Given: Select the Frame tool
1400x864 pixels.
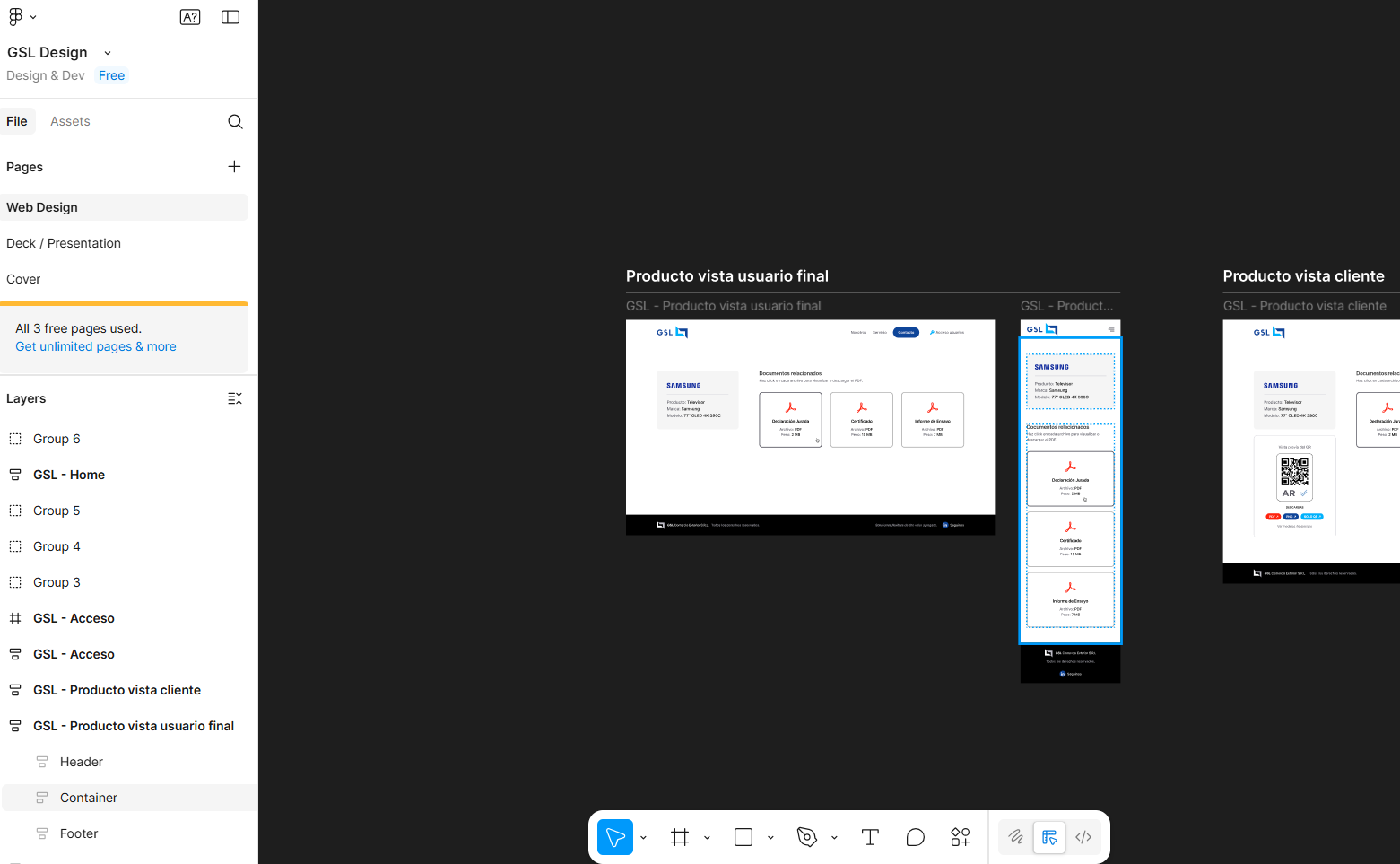Looking at the screenshot, I should click(680, 837).
